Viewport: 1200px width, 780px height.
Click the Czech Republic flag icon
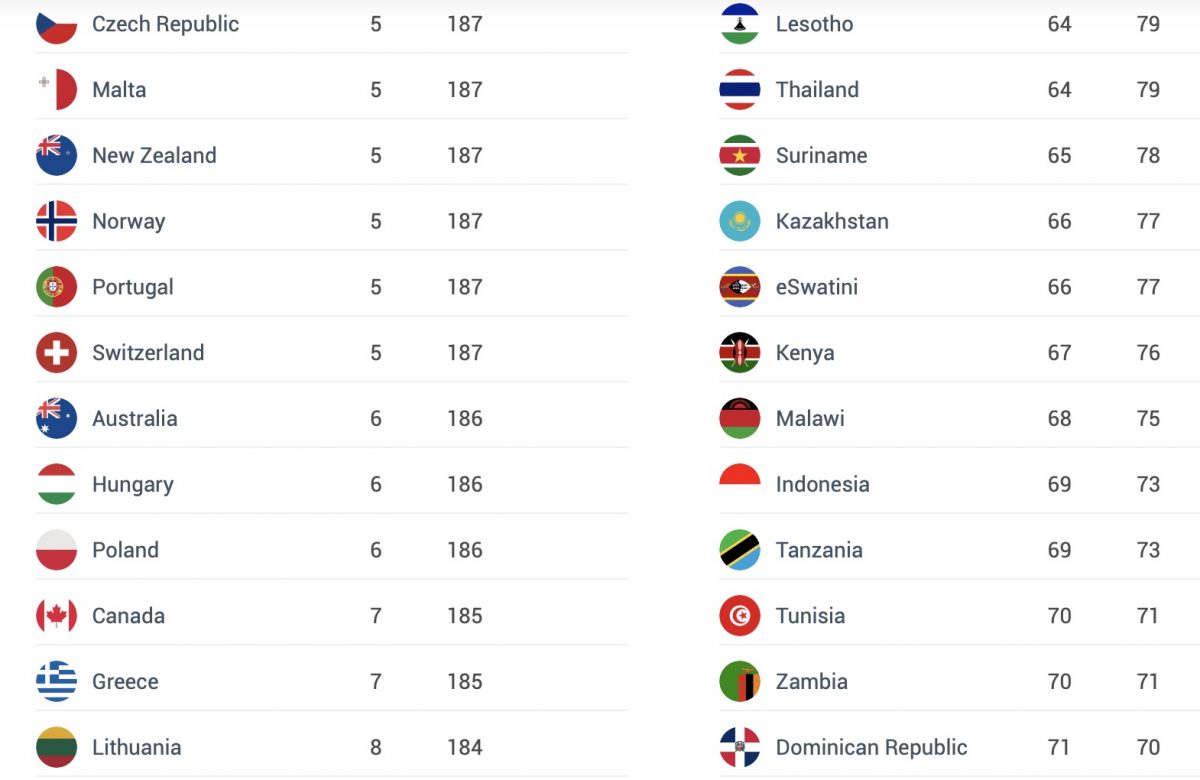(56, 24)
